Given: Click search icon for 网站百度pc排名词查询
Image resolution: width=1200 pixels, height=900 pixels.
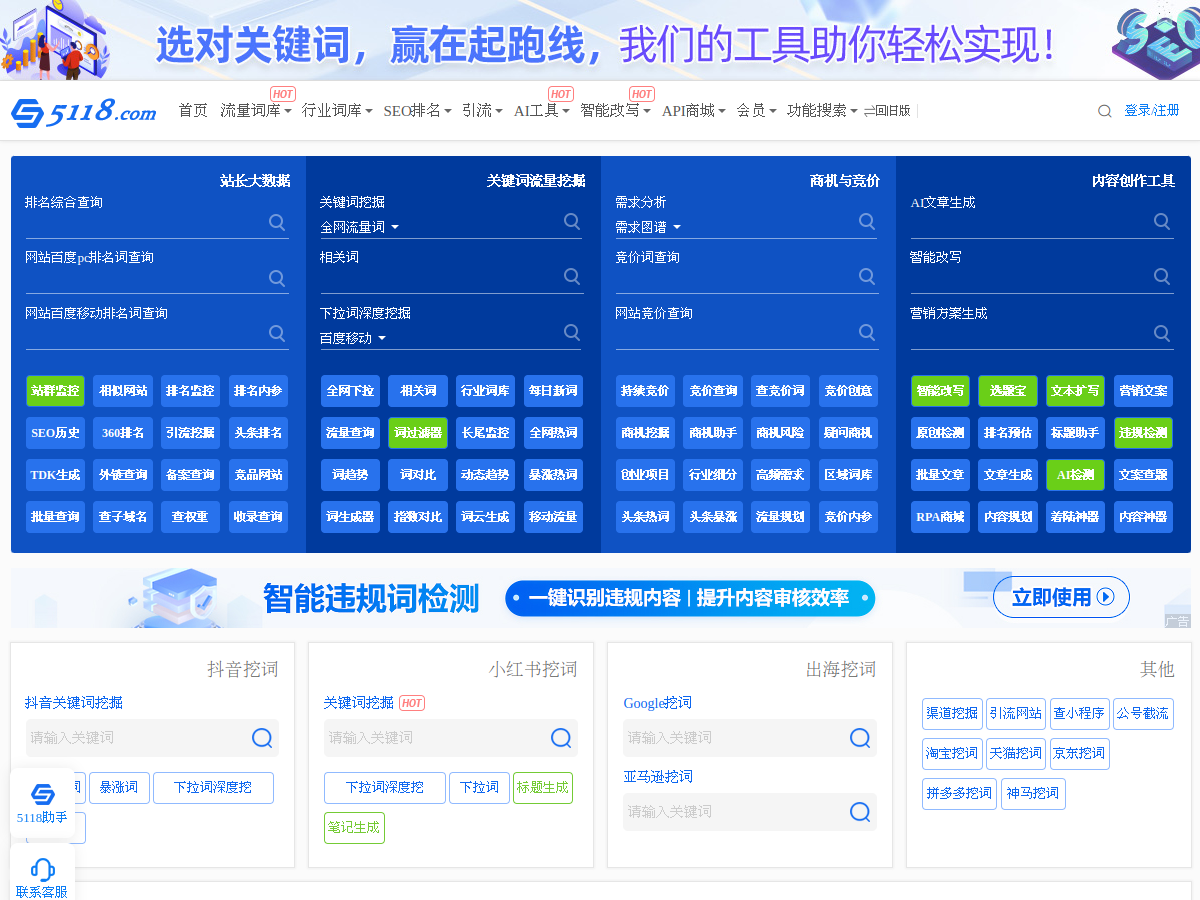Looking at the screenshot, I should coord(277,277).
